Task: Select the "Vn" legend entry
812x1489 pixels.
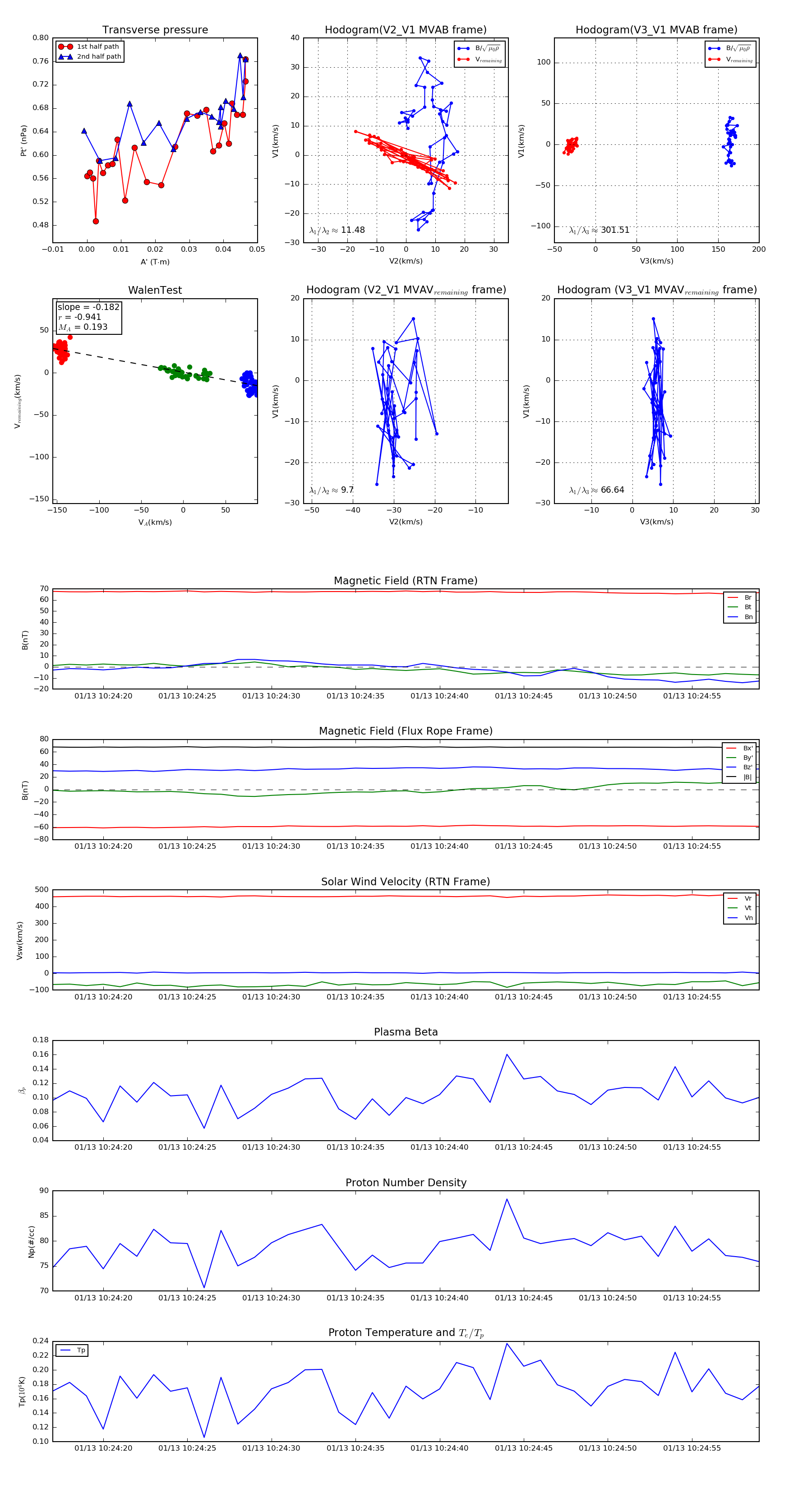Action: click(740, 918)
